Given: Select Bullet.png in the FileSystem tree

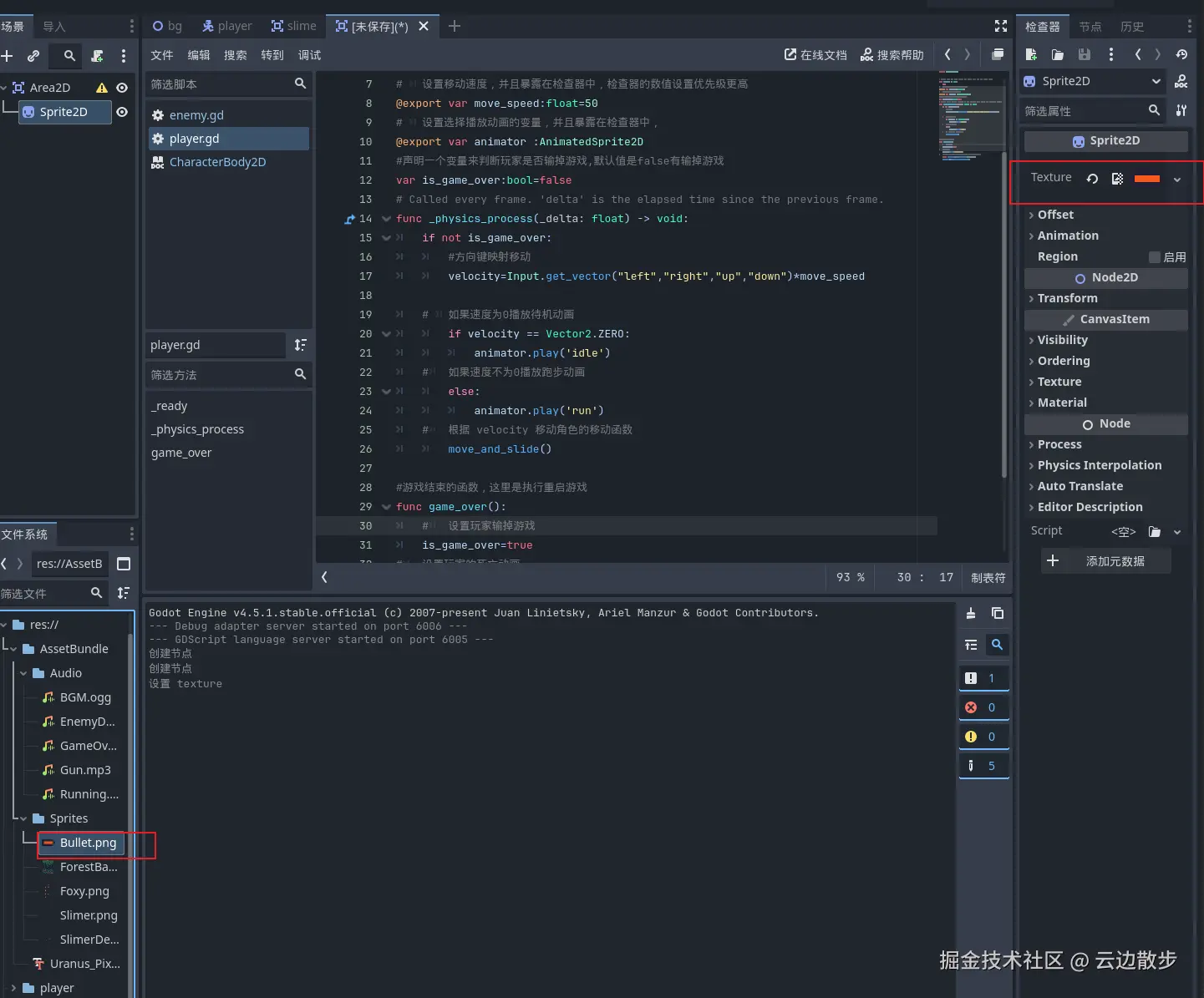Looking at the screenshot, I should (81, 843).
